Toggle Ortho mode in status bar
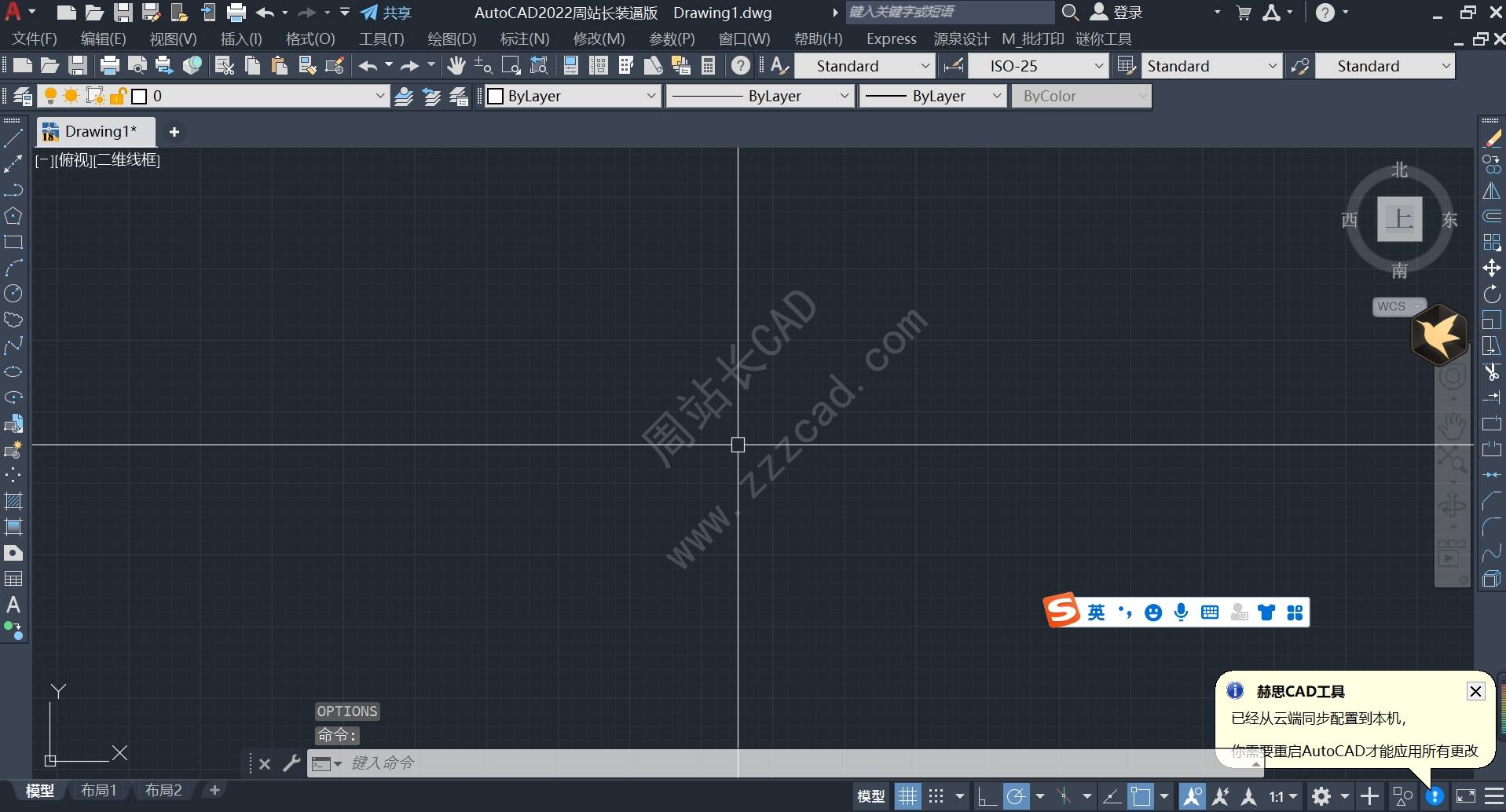Image resolution: width=1506 pixels, height=812 pixels. pyautogui.click(x=987, y=796)
